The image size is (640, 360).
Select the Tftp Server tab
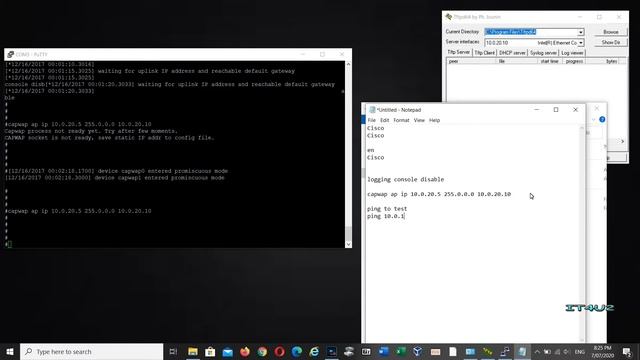pyautogui.click(x=458, y=52)
